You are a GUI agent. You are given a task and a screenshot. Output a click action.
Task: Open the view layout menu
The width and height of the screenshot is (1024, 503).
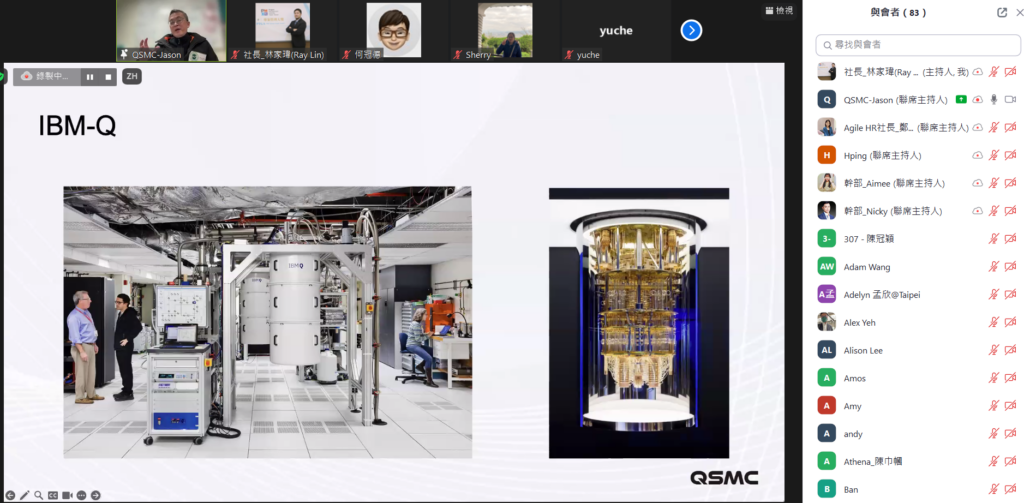click(778, 10)
